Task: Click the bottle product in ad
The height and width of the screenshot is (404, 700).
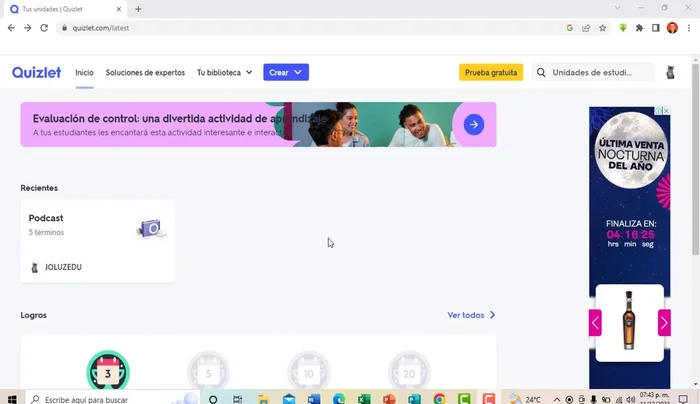Action: click(x=629, y=320)
